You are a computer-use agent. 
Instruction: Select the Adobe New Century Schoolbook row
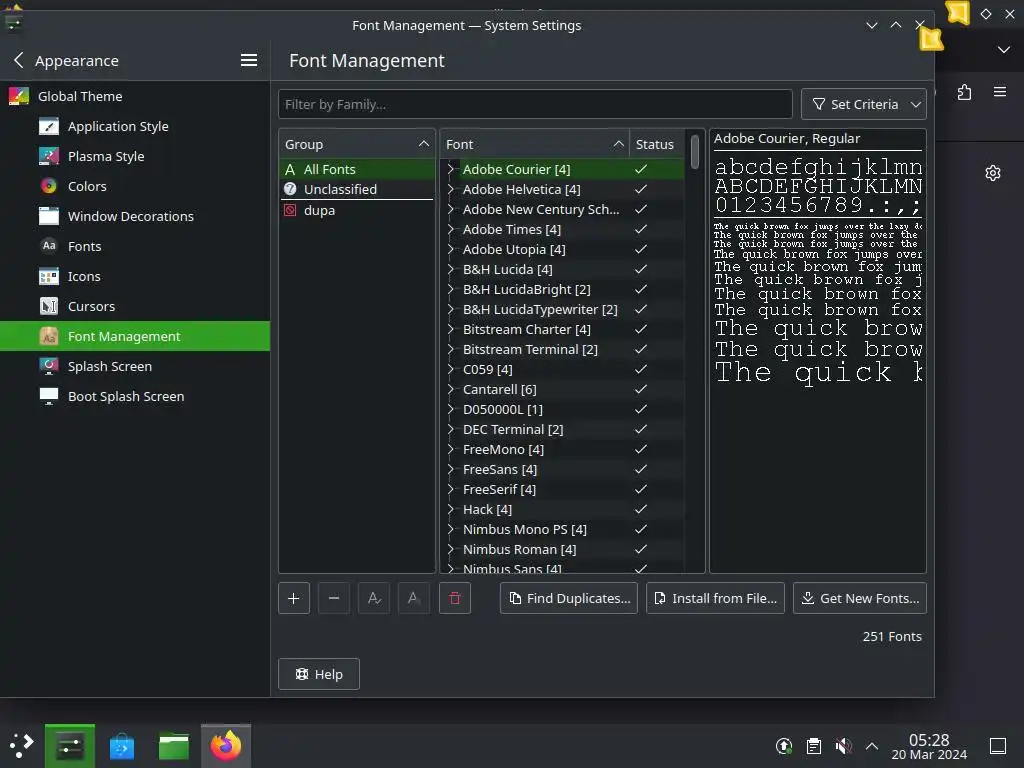point(563,210)
